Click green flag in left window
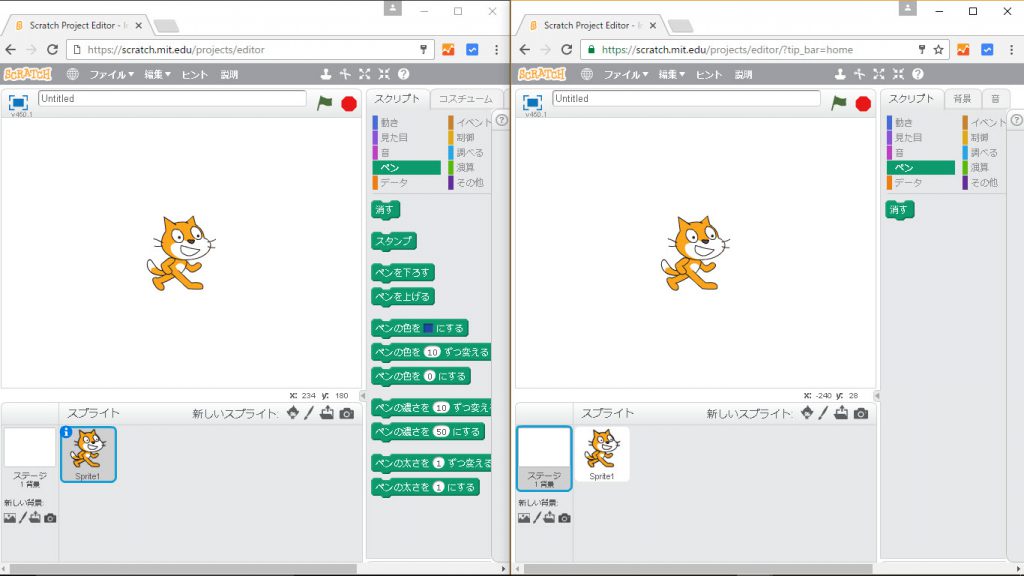The height and width of the screenshot is (576, 1024). (325, 103)
